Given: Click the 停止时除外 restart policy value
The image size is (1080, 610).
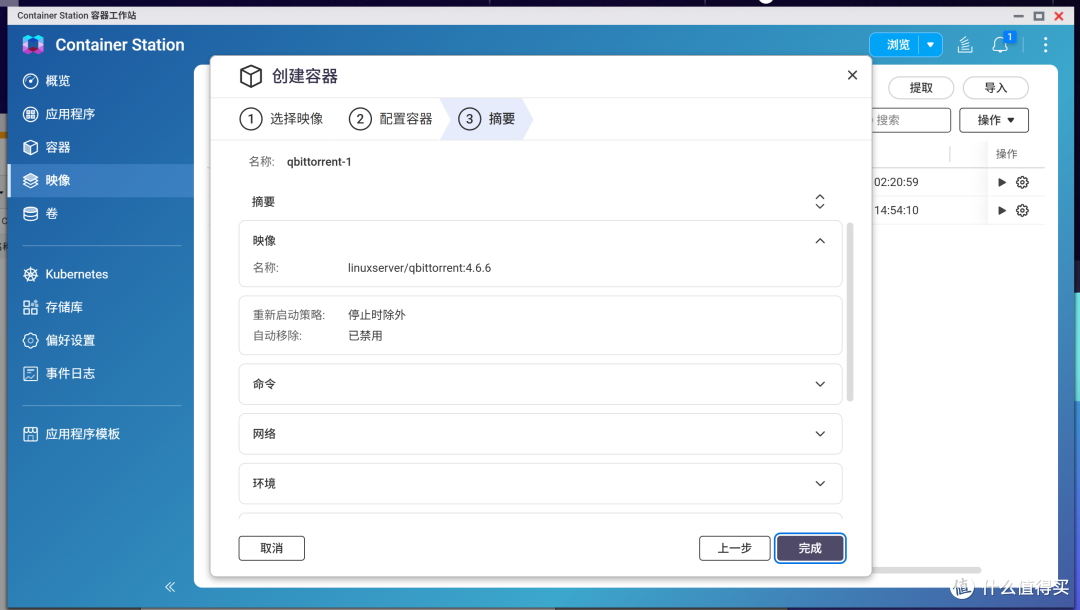Looking at the screenshot, I should point(377,315).
